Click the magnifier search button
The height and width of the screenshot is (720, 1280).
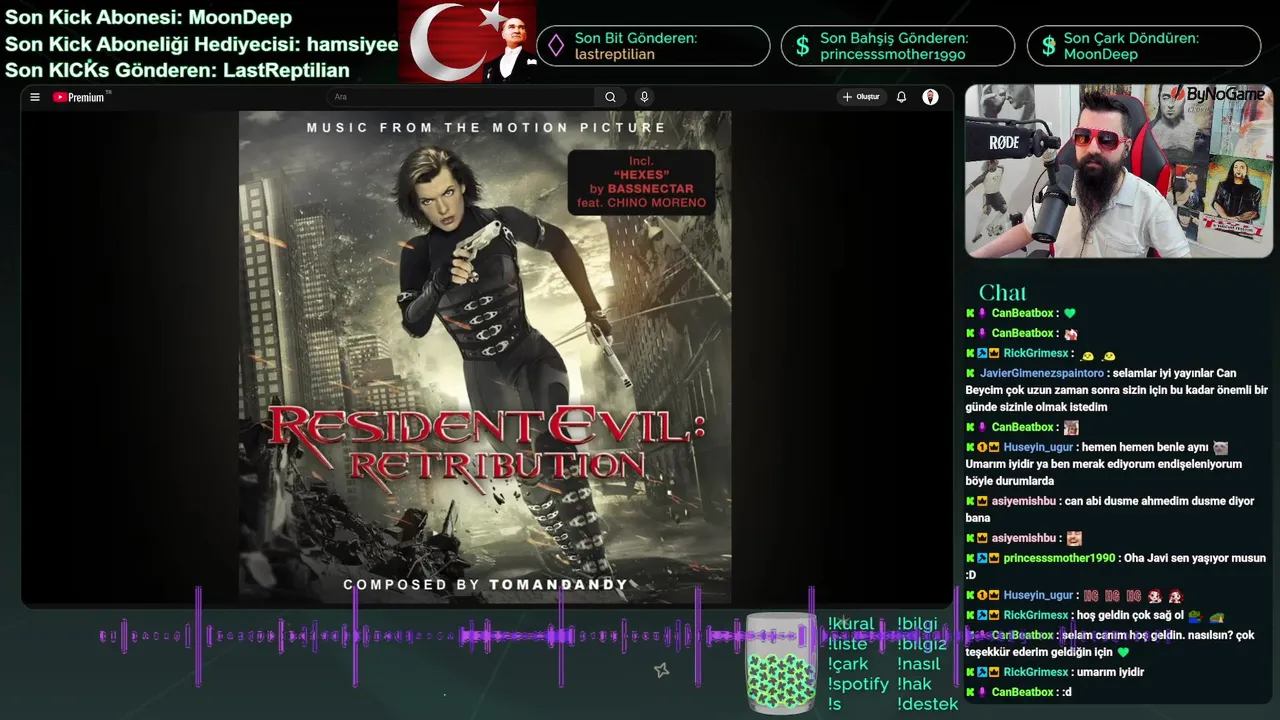click(x=610, y=97)
